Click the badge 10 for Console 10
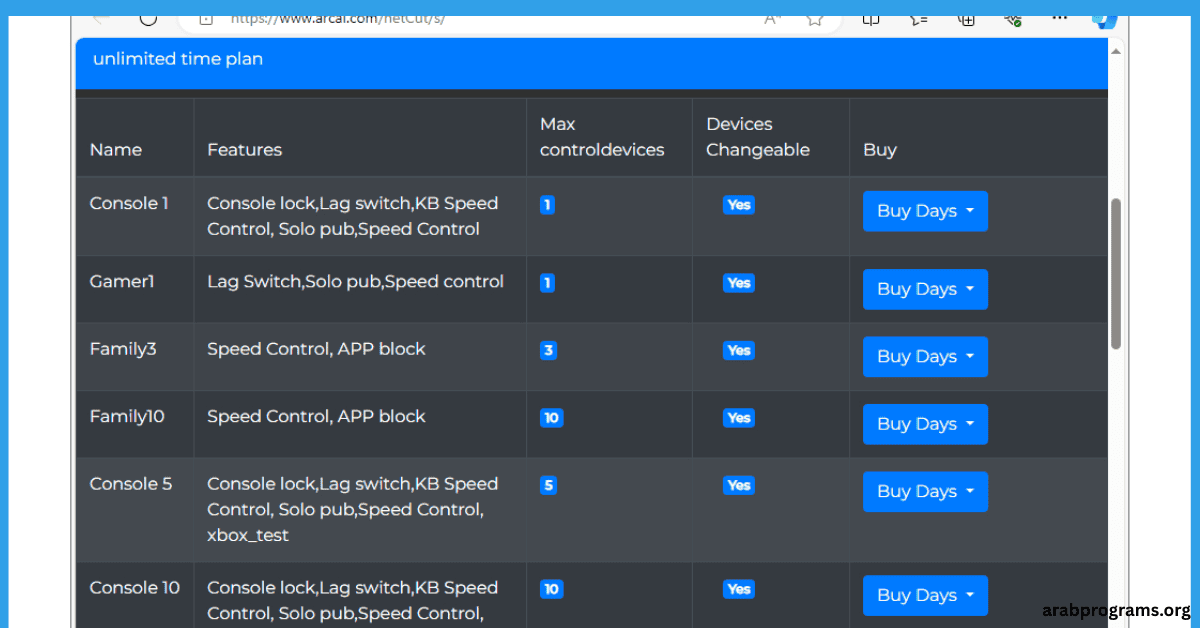1200x628 pixels. point(552,590)
